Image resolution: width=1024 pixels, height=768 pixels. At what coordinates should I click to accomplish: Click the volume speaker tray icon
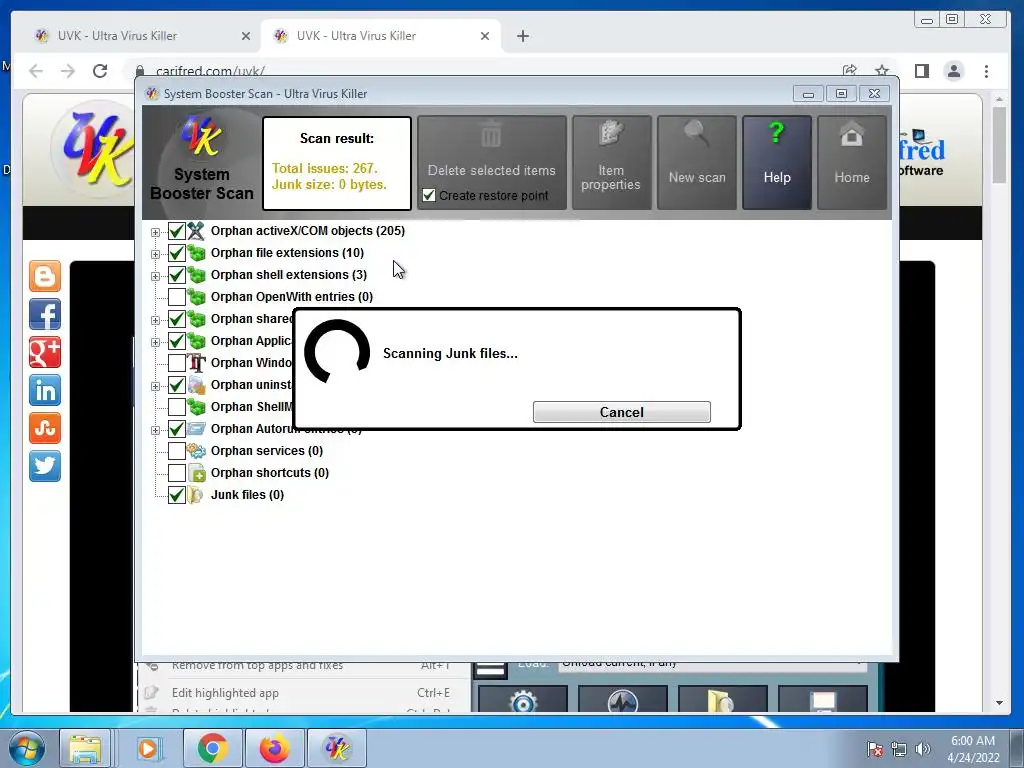[922, 749]
